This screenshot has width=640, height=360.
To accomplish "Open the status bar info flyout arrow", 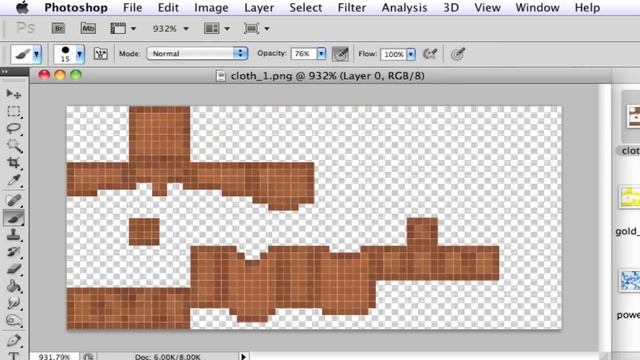I will 243,356.
